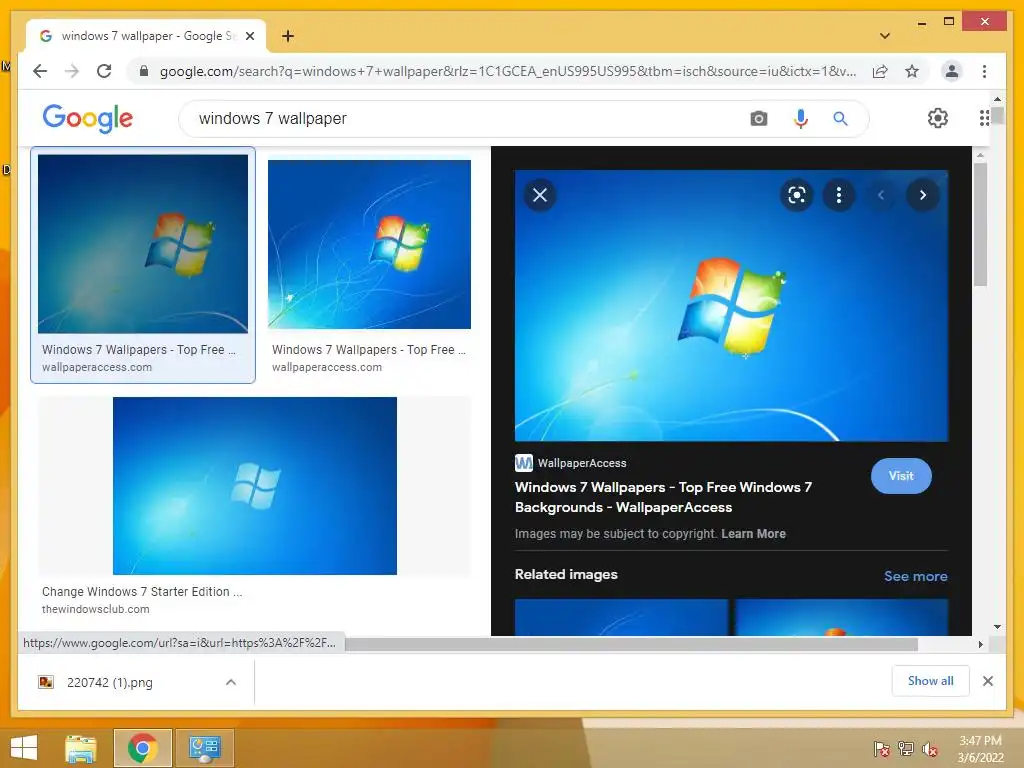Expand options for 220742 (1).png download
The height and width of the screenshot is (768, 1024).
click(231, 682)
